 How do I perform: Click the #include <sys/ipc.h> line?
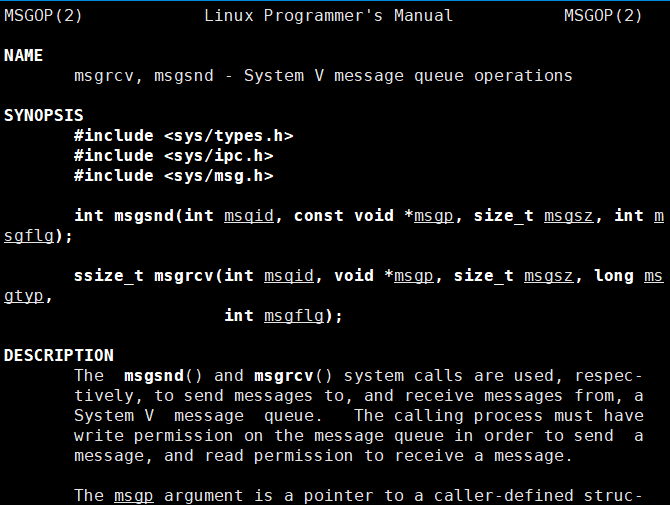pos(174,156)
